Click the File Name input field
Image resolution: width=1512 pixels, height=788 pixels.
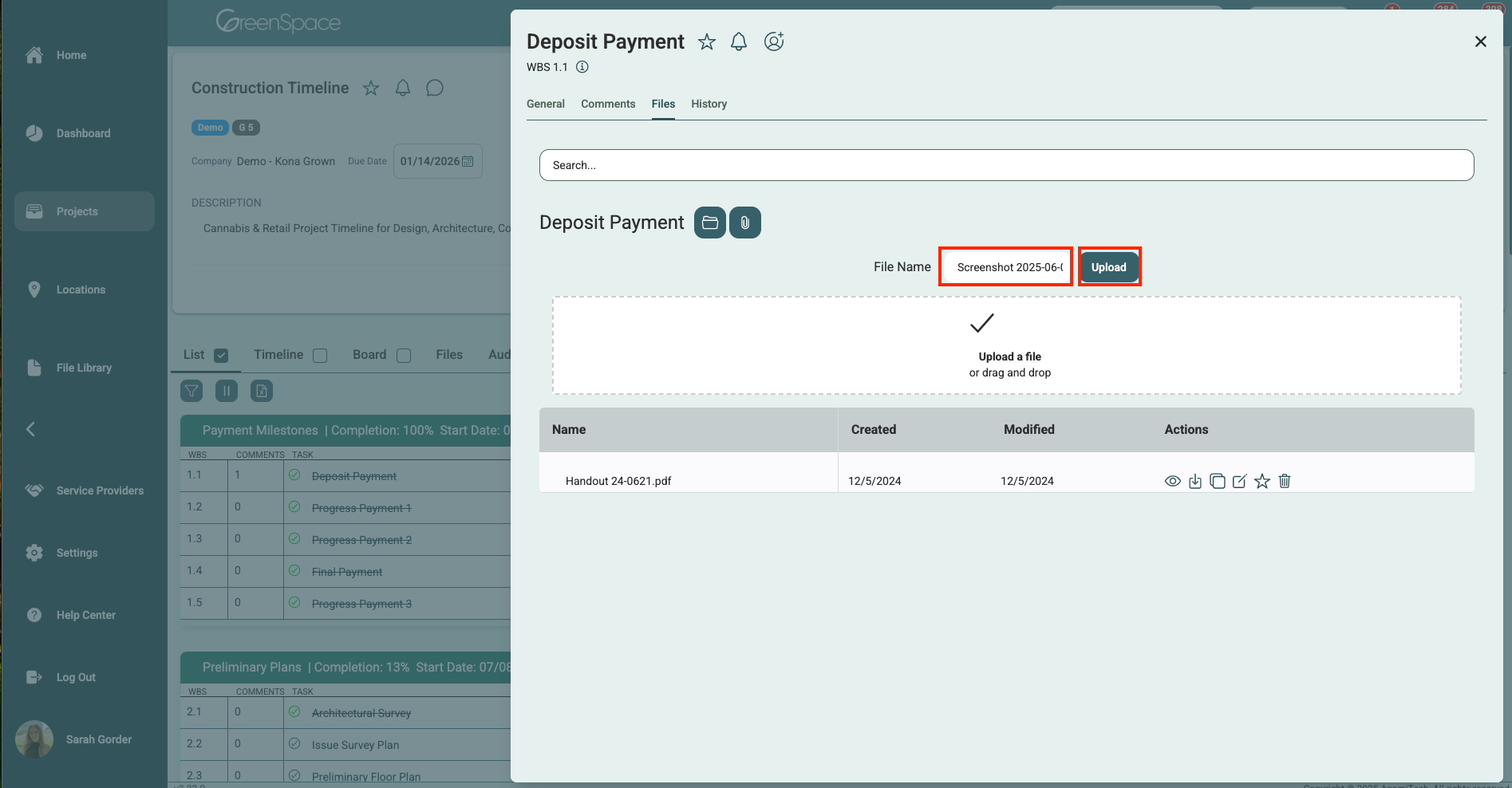pyautogui.click(x=1005, y=267)
